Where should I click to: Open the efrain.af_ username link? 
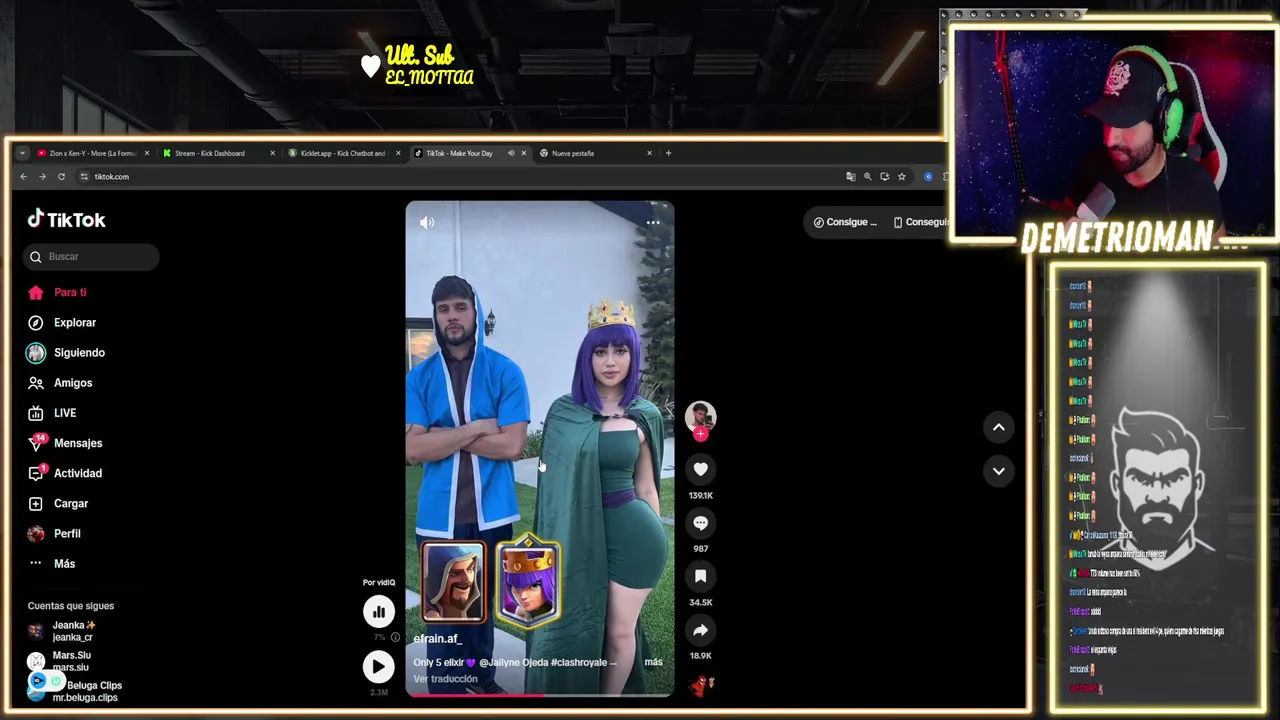(x=437, y=639)
